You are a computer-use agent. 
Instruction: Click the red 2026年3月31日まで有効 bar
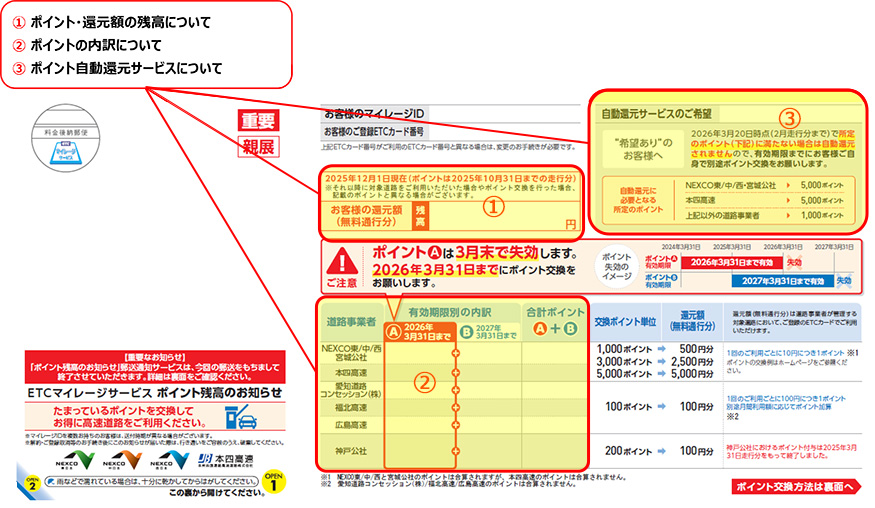point(732,262)
